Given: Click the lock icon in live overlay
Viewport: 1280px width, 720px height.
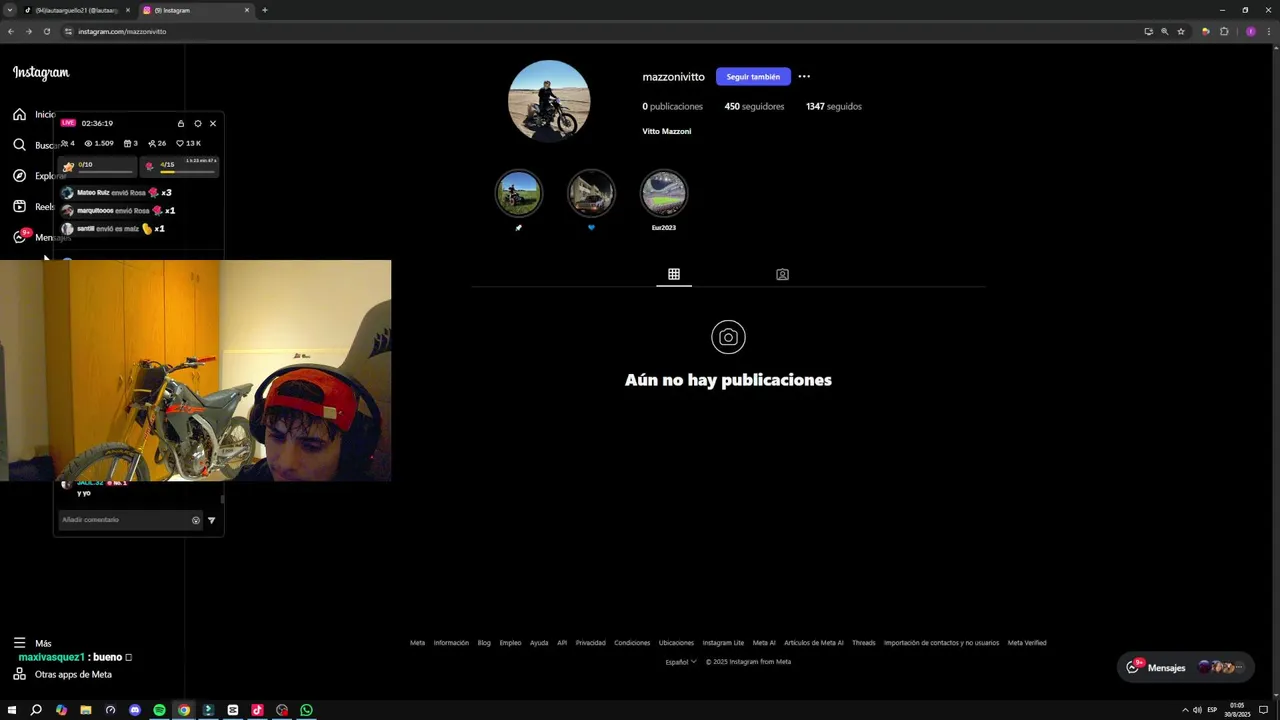Looking at the screenshot, I should pyautogui.click(x=181, y=123).
